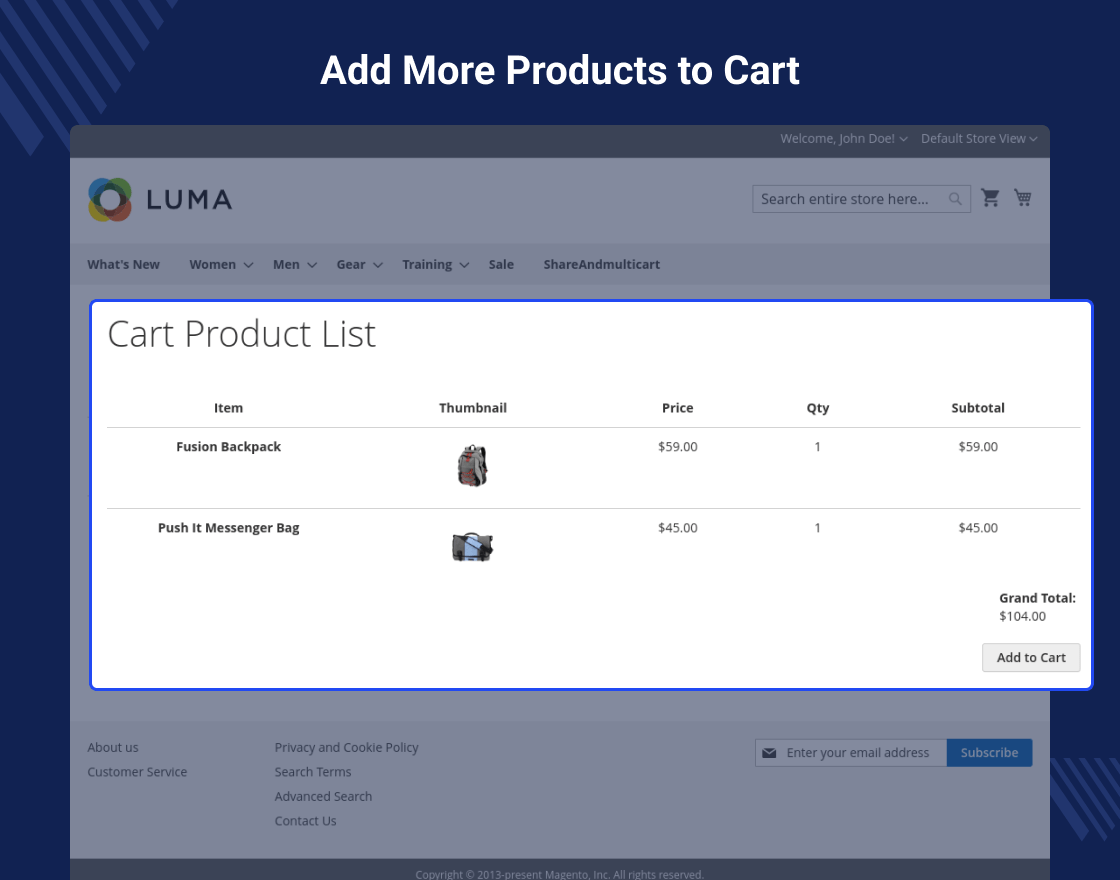Click the Subtotal column header
1120x880 pixels.
pyautogui.click(x=978, y=408)
